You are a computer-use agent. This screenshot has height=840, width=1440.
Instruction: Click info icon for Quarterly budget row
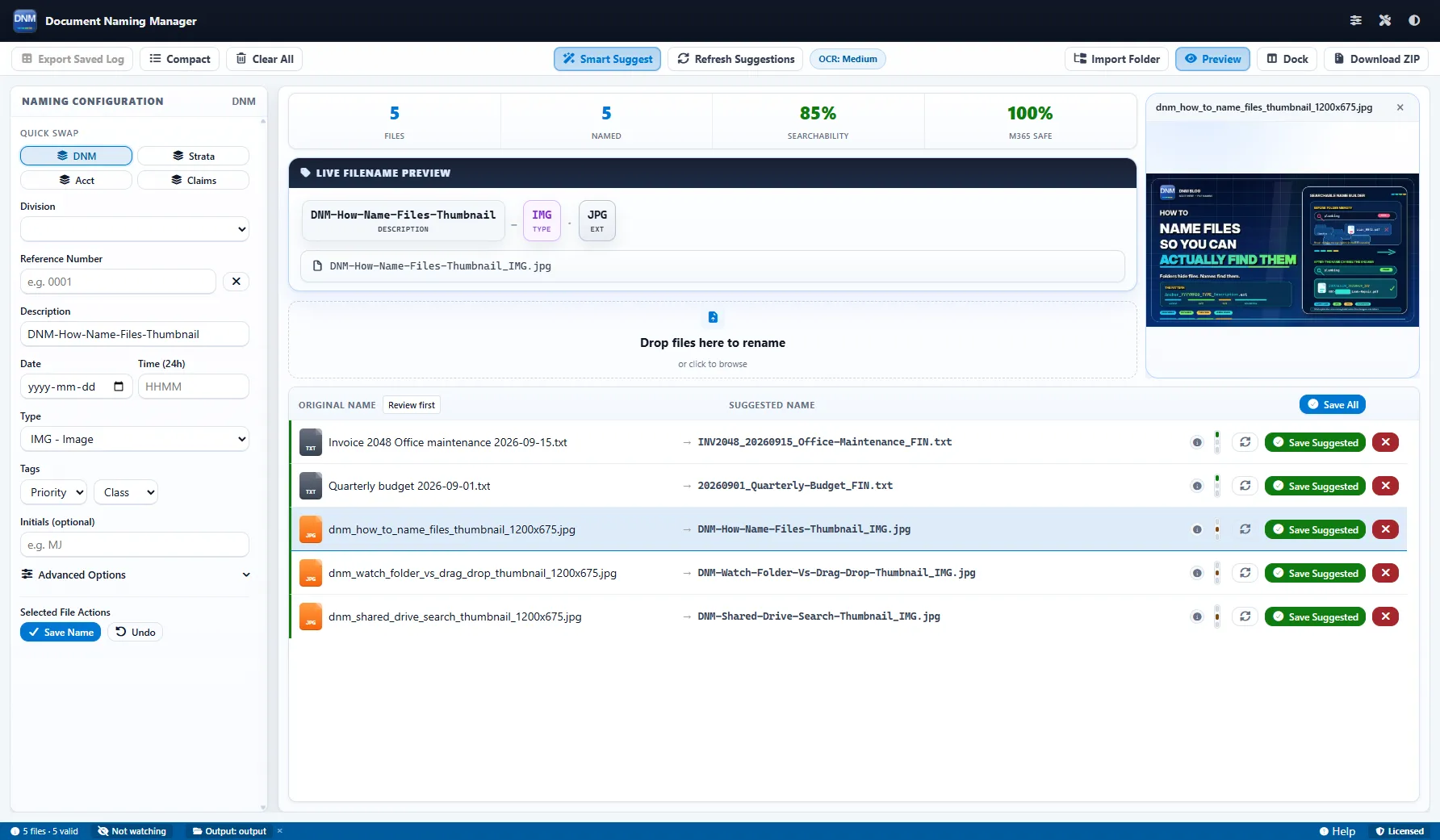coord(1197,486)
